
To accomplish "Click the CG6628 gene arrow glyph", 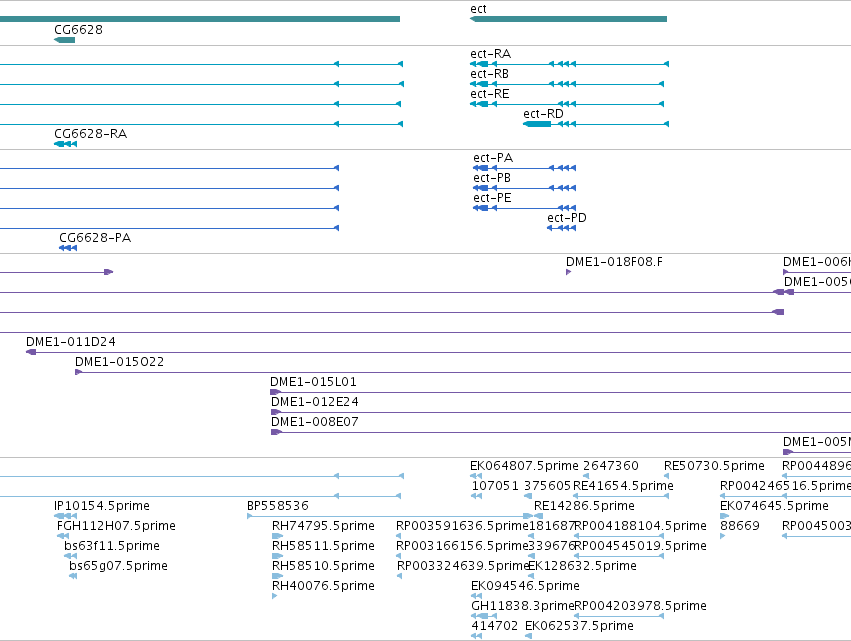I will pyautogui.click(x=65, y=40).
